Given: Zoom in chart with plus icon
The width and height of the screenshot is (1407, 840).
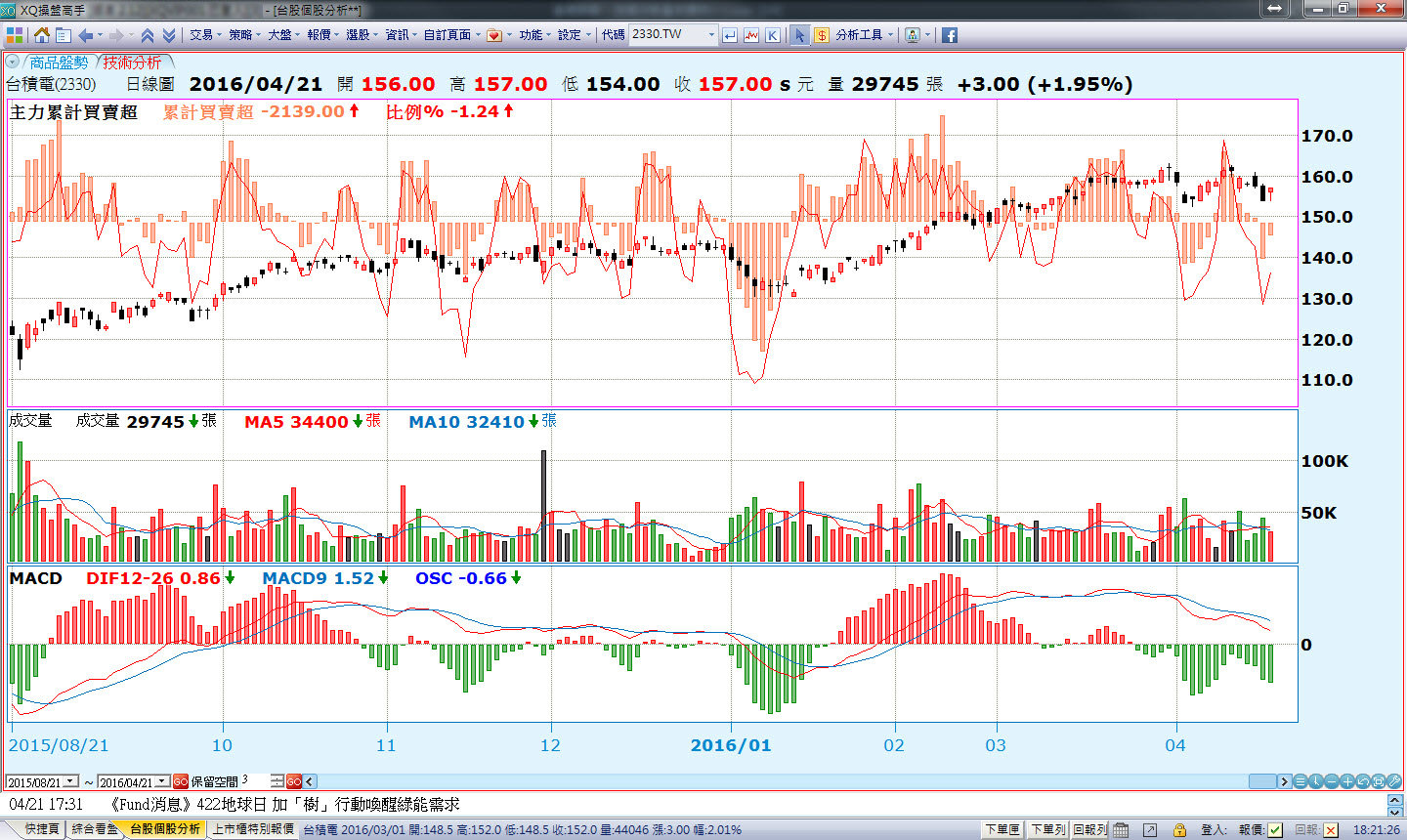Looking at the screenshot, I should coord(1347,781).
